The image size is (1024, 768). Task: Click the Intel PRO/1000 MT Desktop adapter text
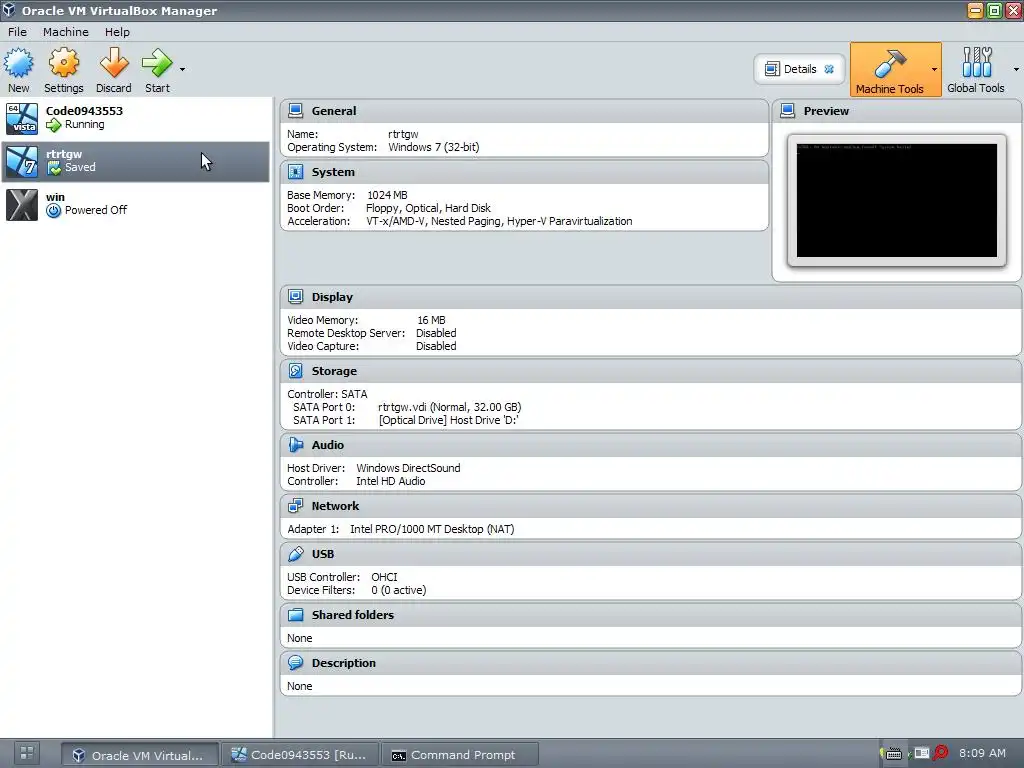(432, 529)
